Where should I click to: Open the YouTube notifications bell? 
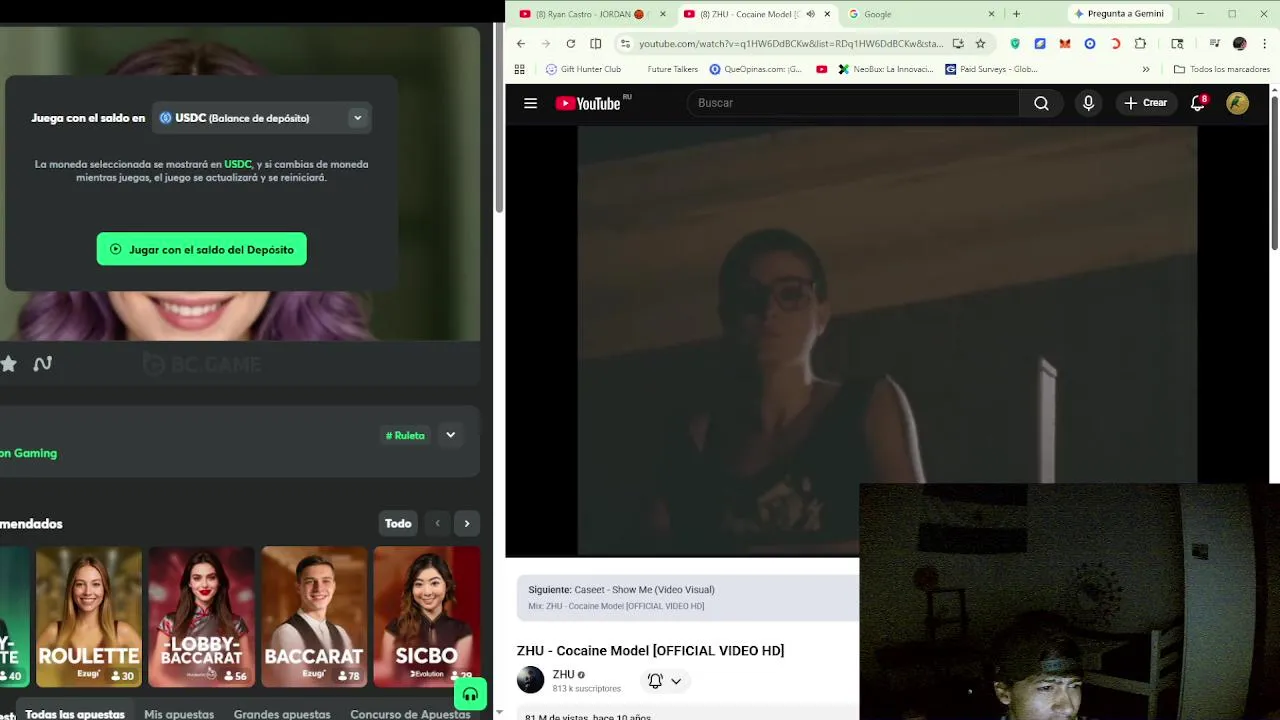(1198, 103)
